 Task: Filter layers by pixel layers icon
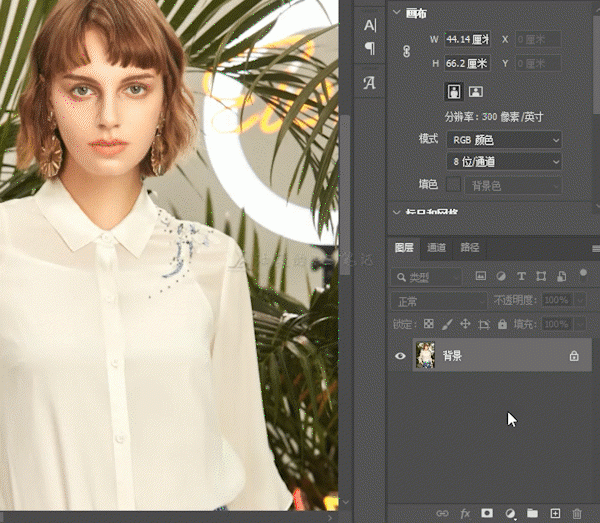click(481, 276)
